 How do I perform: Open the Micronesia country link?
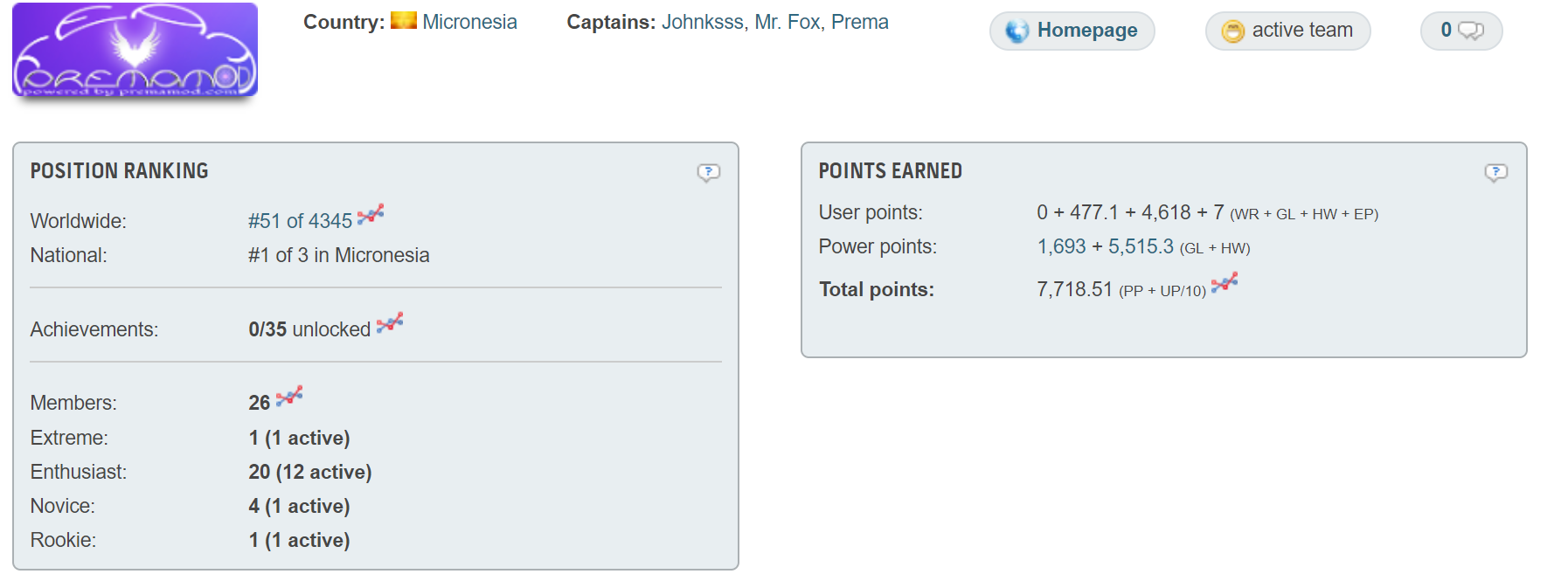click(x=469, y=22)
